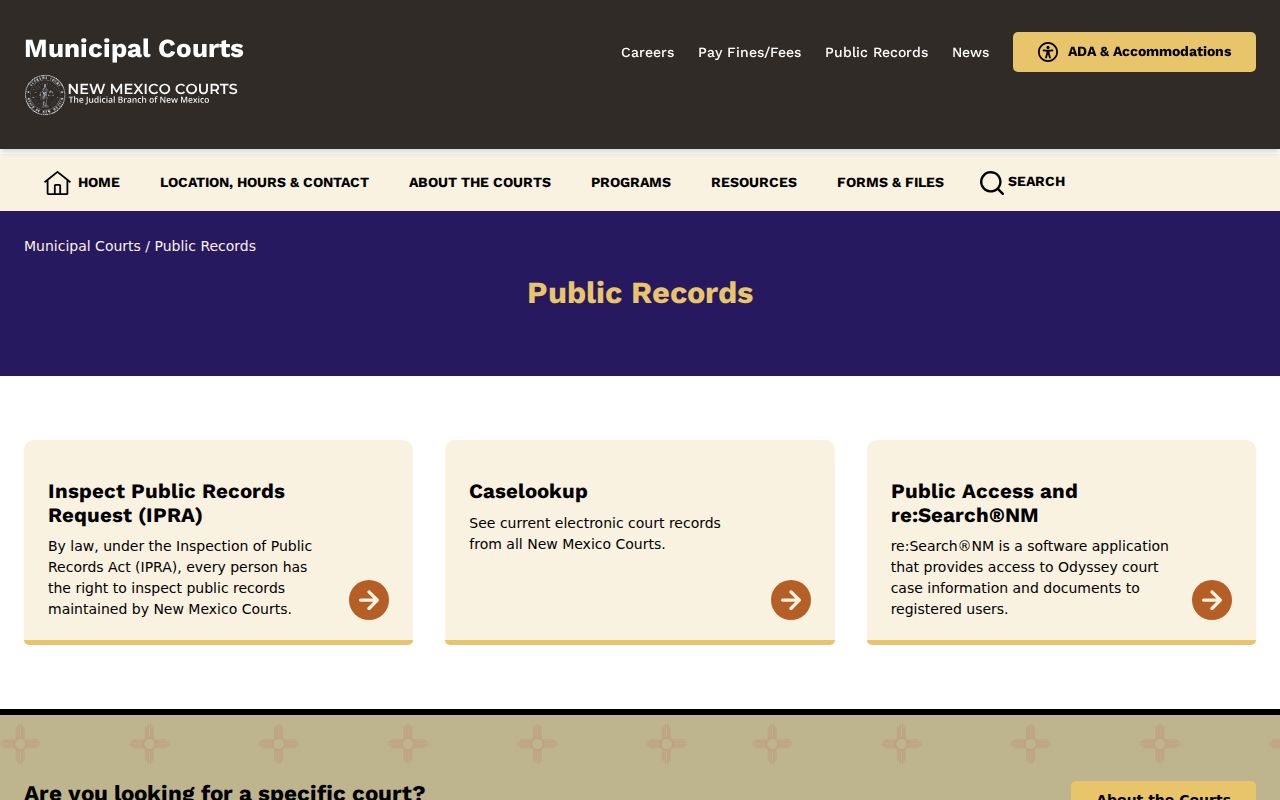Click the re:Search®NM card arrow icon
This screenshot has width=1280, height=800.
(1212, 600)
